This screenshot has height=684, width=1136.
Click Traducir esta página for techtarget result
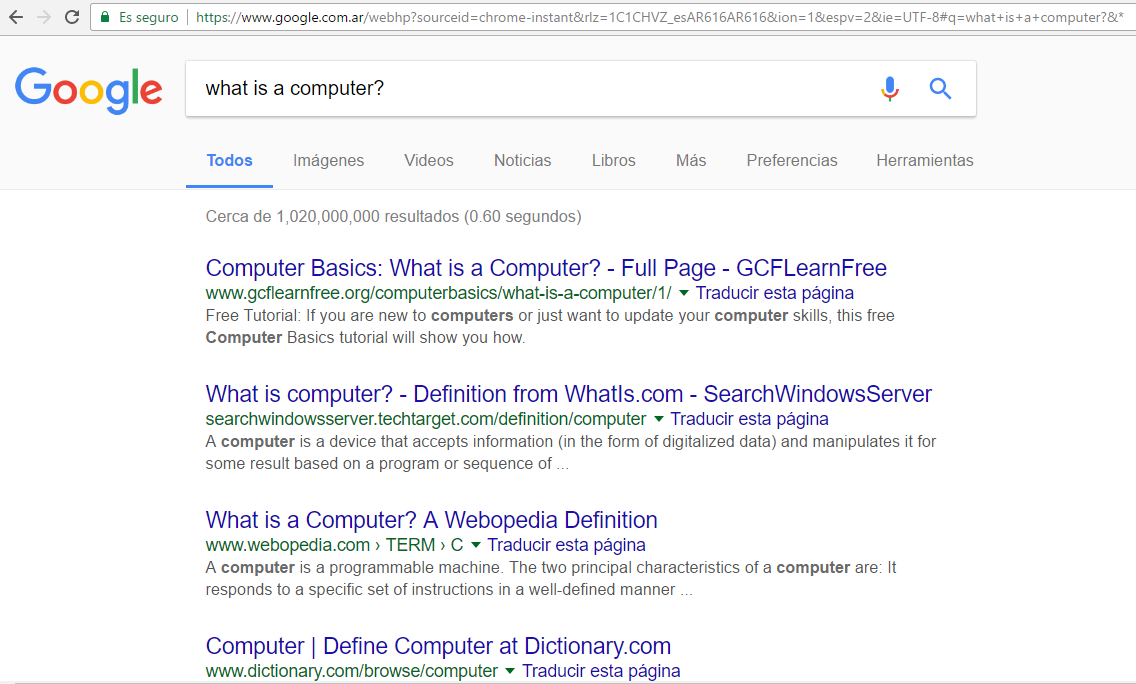749,419
